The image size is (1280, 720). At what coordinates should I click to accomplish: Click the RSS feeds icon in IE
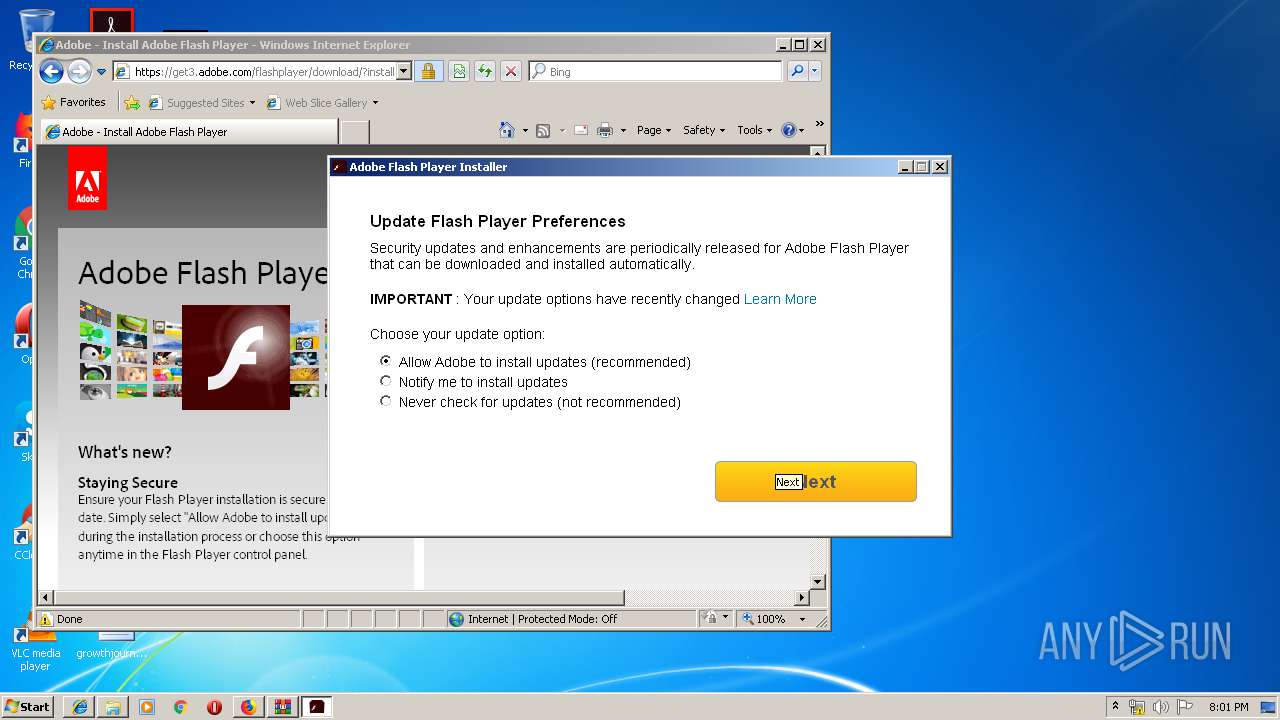543,130
